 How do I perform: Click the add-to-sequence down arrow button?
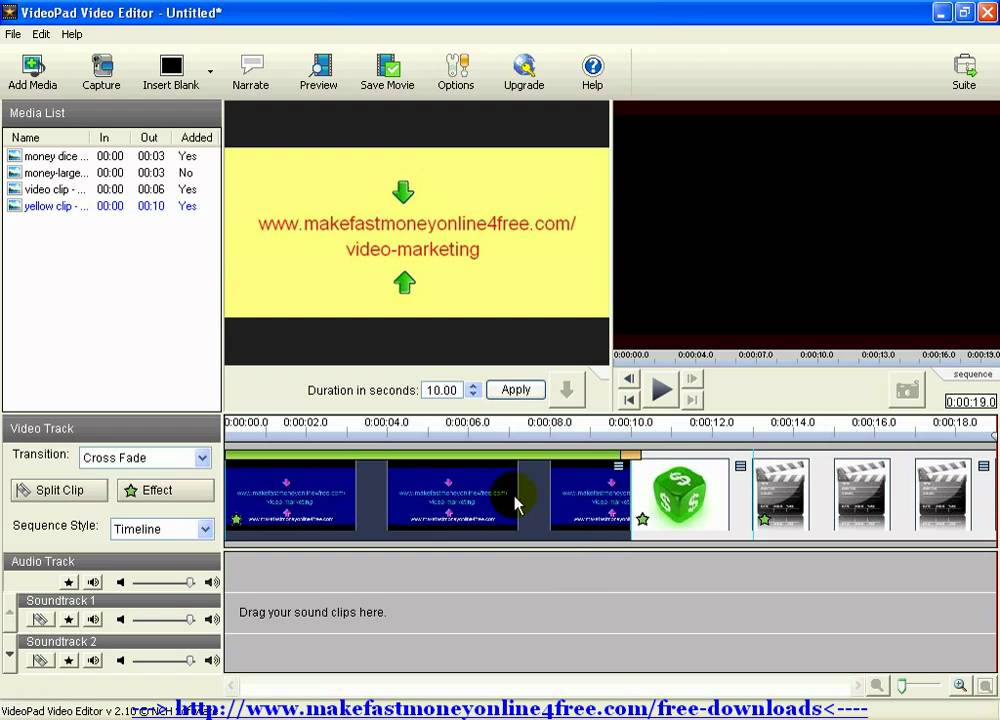coord(566,389)
